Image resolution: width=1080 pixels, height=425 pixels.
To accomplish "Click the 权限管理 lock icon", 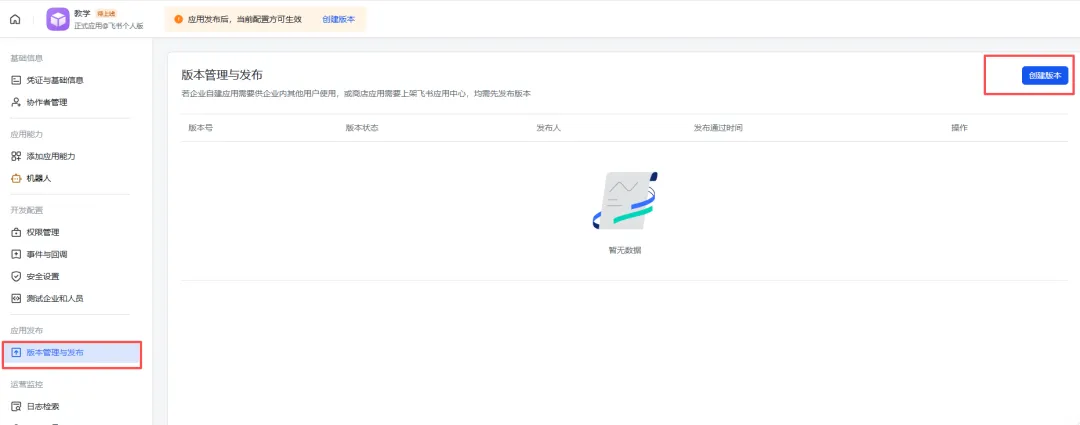I will 17,232.
